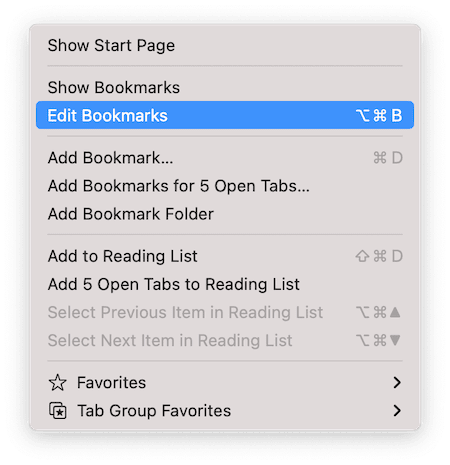Viewport: 450px width, 465px height.
Task: Choose Add Bookmarks for 5 Open Tabs…
Action: pos(225,186)
